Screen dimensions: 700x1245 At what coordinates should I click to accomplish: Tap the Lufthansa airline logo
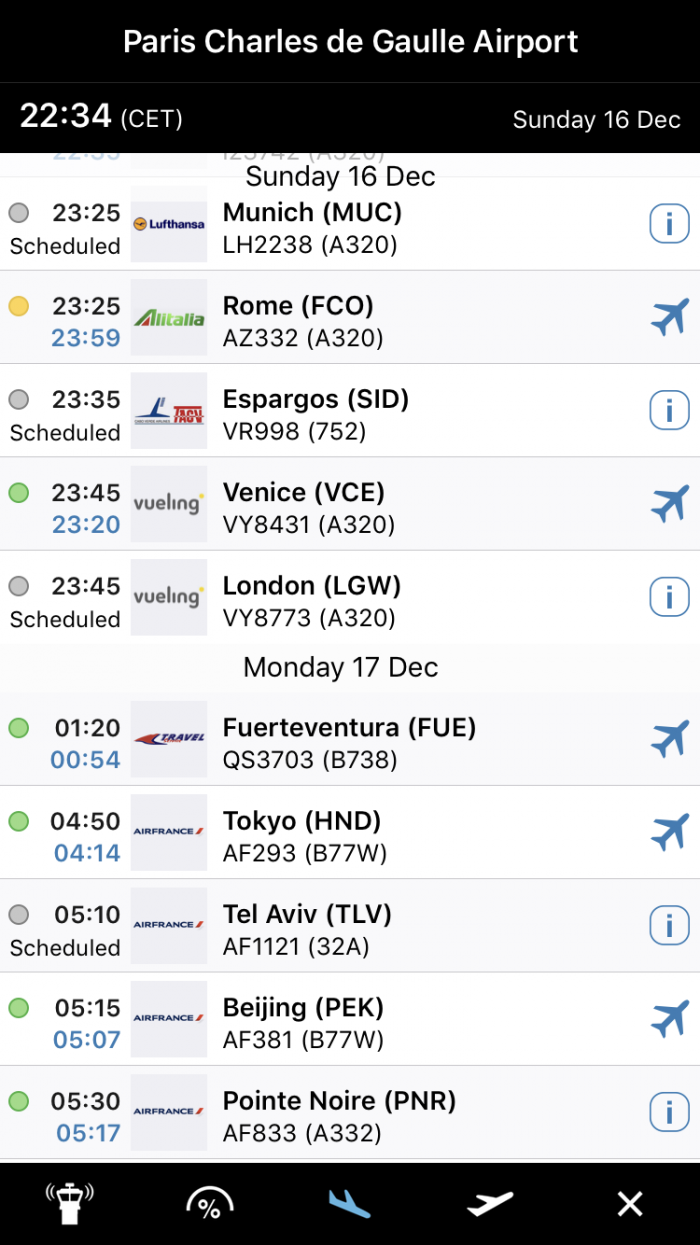tap(169, 225)
